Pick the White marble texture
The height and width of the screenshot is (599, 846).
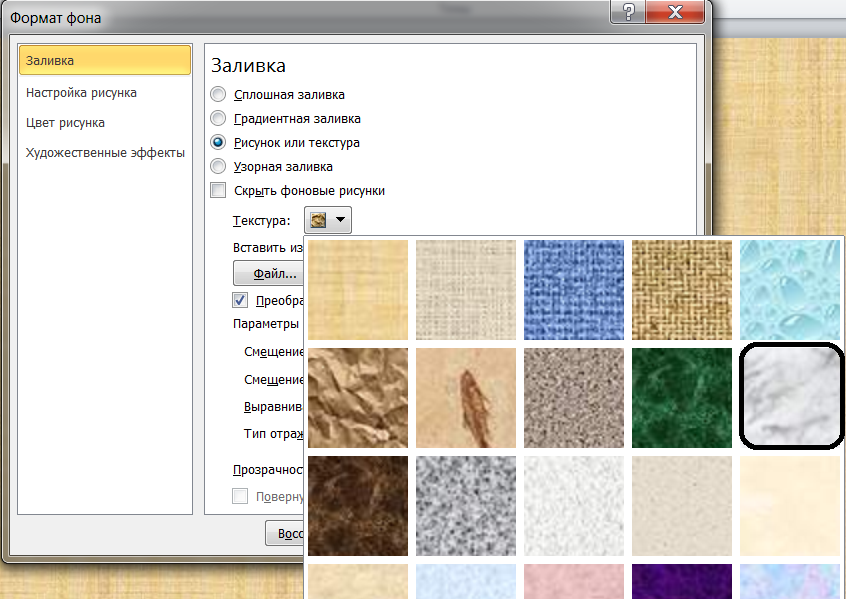point(790,396)
